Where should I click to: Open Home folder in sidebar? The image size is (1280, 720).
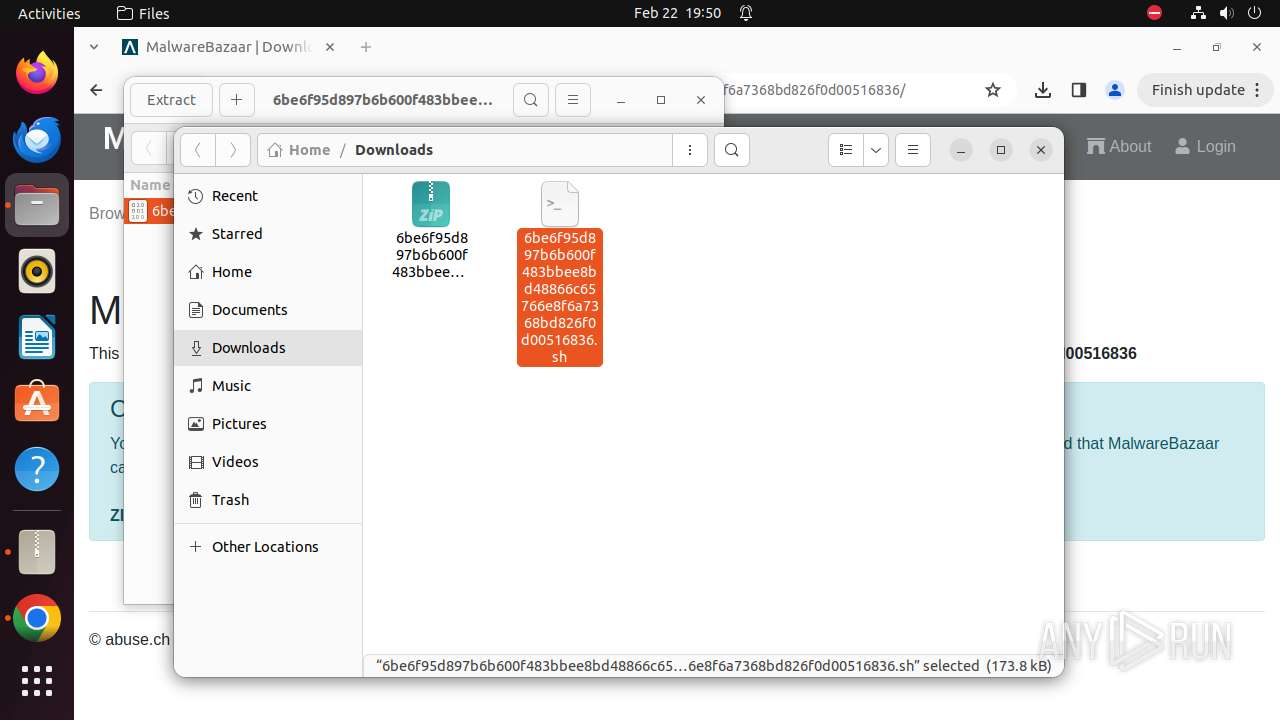268,272
